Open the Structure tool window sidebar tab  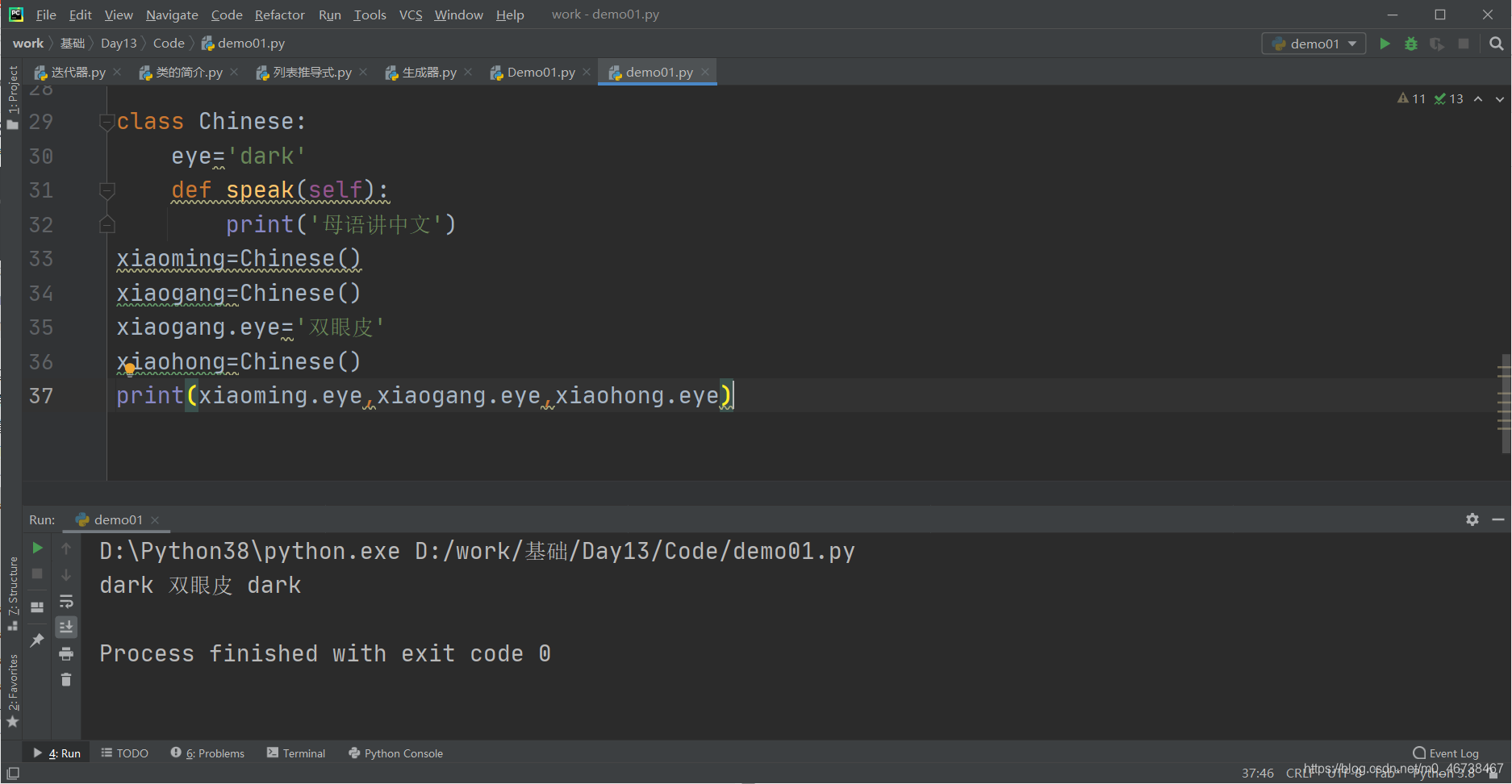click(x=12, y=594)
